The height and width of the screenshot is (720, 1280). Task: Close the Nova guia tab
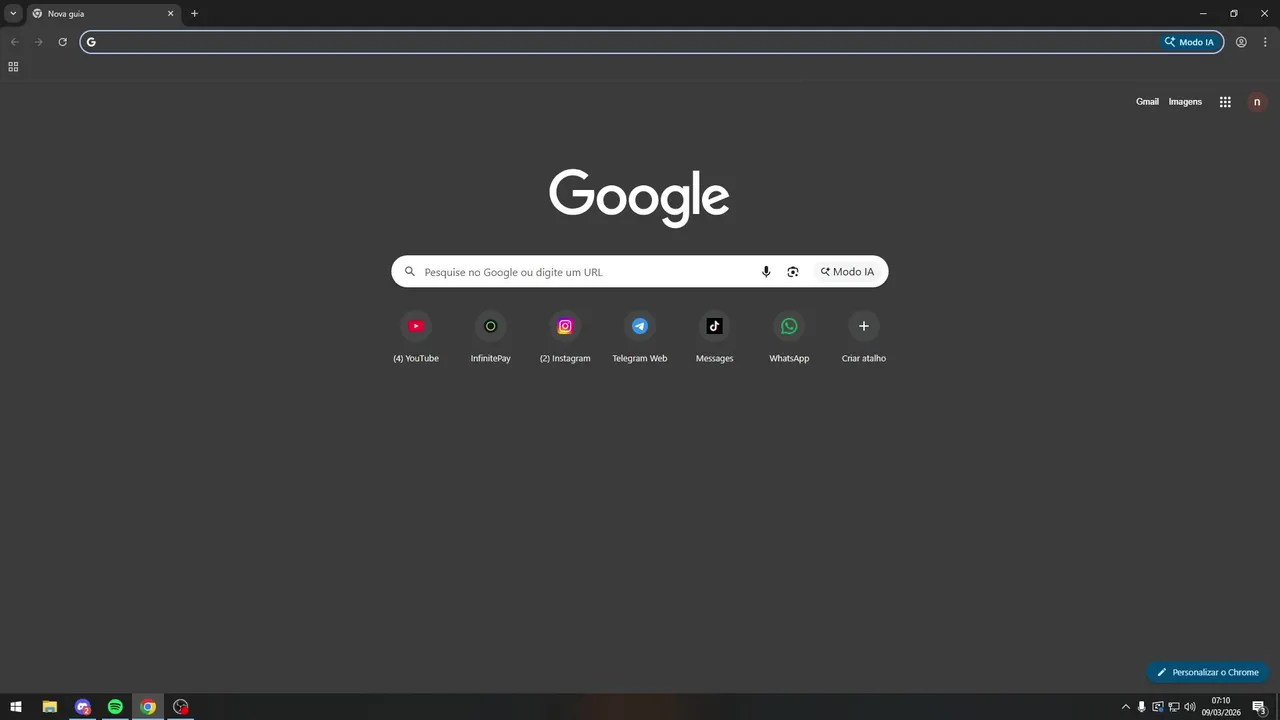(x=170, y=14)
